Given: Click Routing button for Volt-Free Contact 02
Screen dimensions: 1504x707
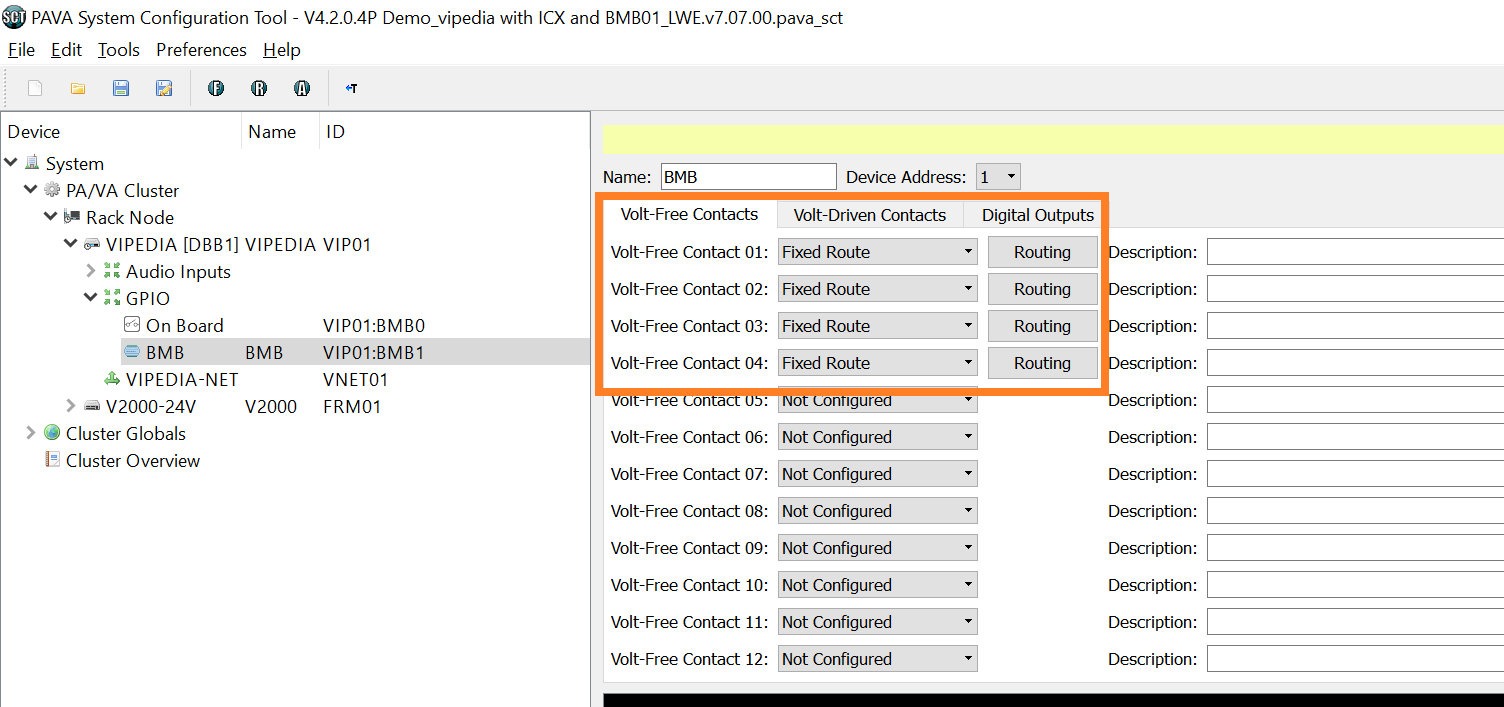Looking at the screenshot, I should click(x=1042, y=289).
